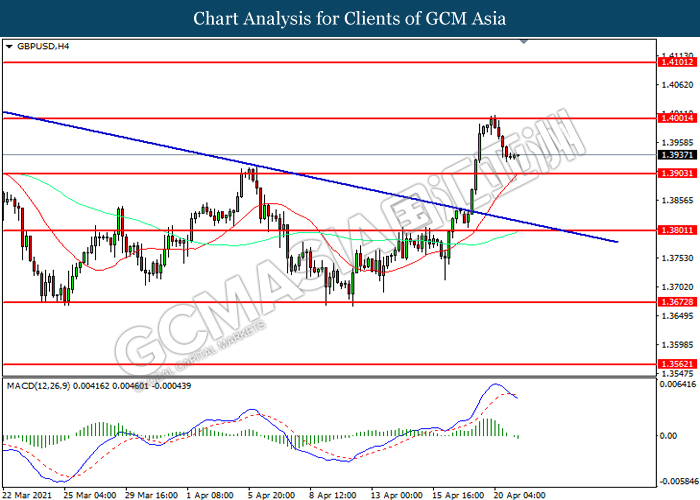The image size is (700, 500).
Task: Click the 1.35985 axis price value
Action: (677, 345)
